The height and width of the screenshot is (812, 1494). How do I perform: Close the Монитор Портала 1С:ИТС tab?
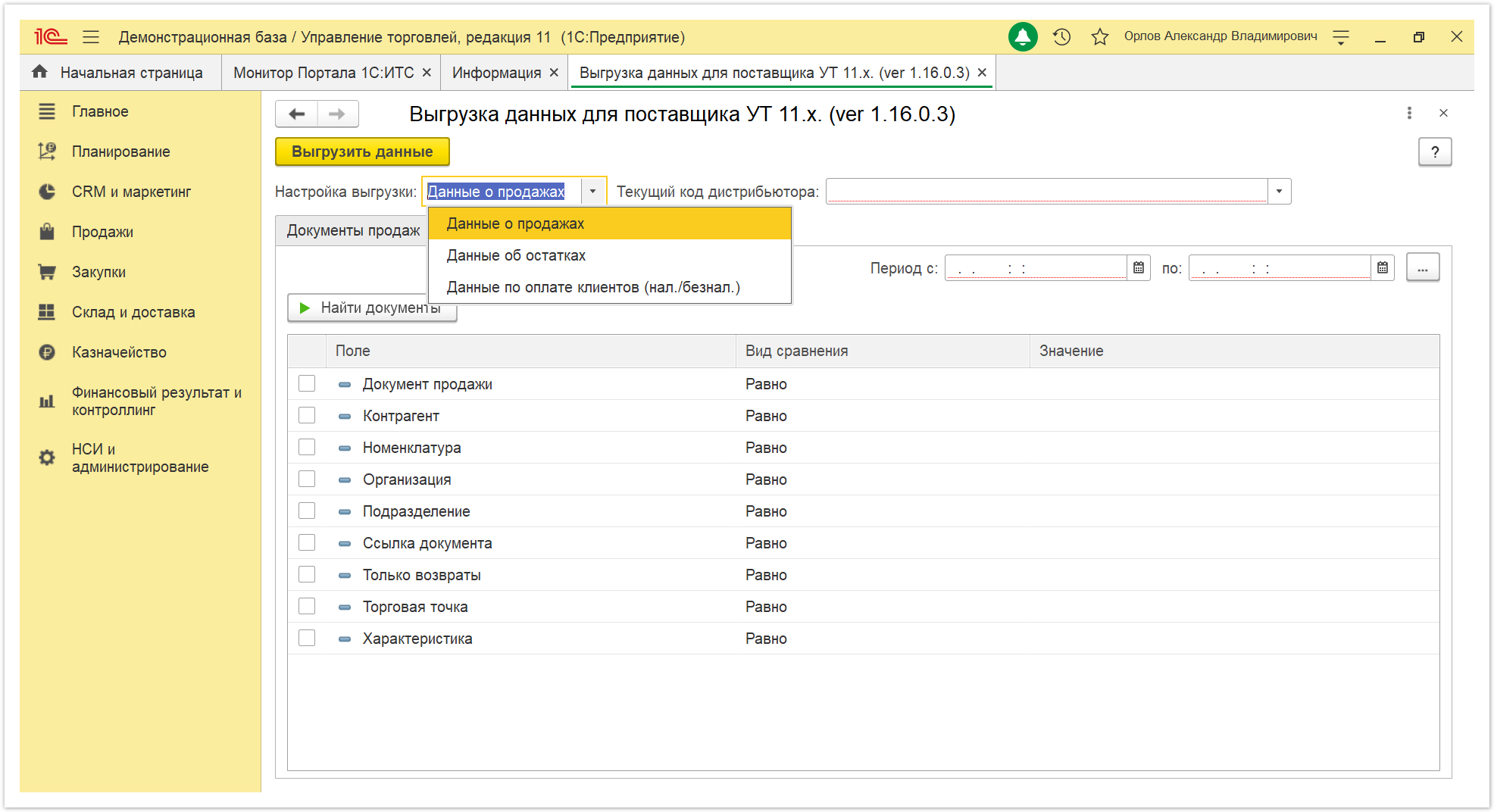pyautogui.click(x=427, y=72)
